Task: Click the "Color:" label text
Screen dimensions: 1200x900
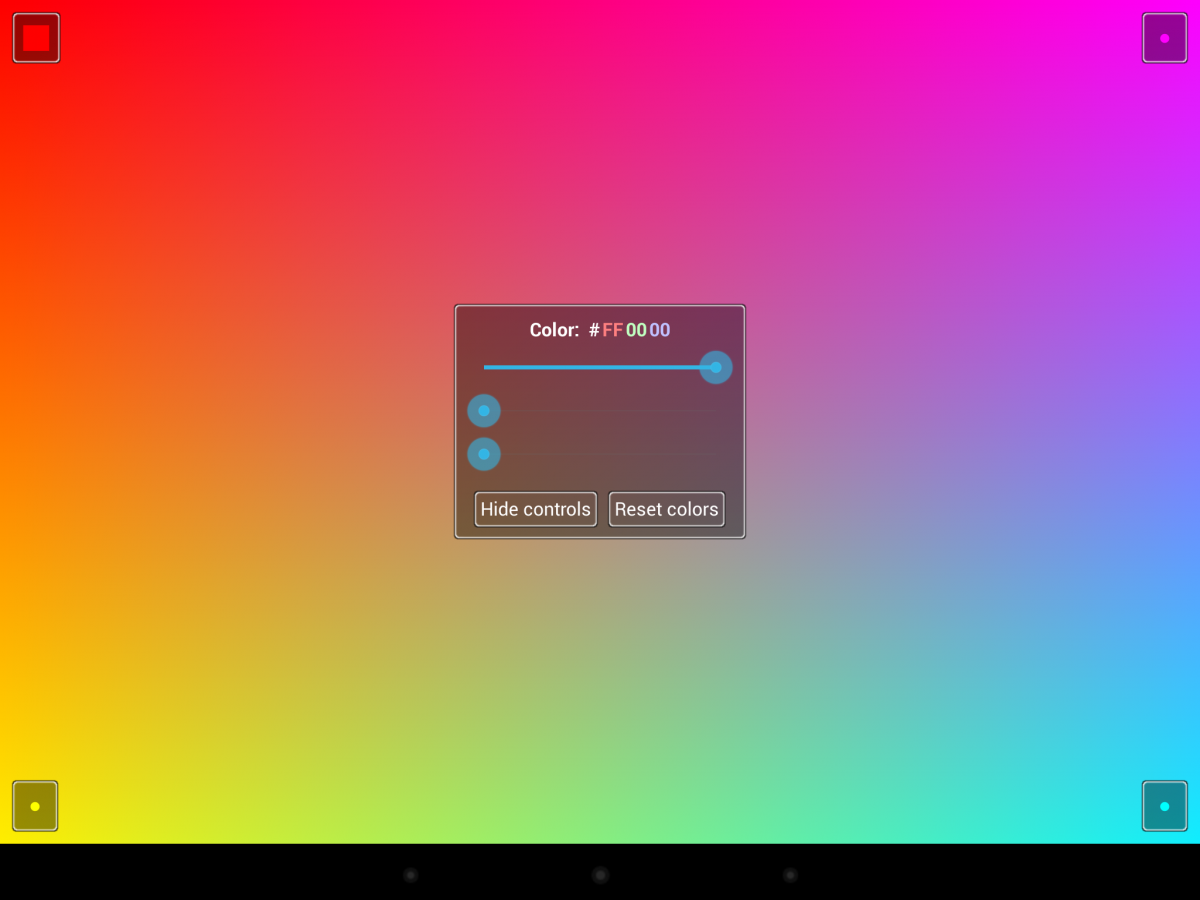Action: click(554, 330)
